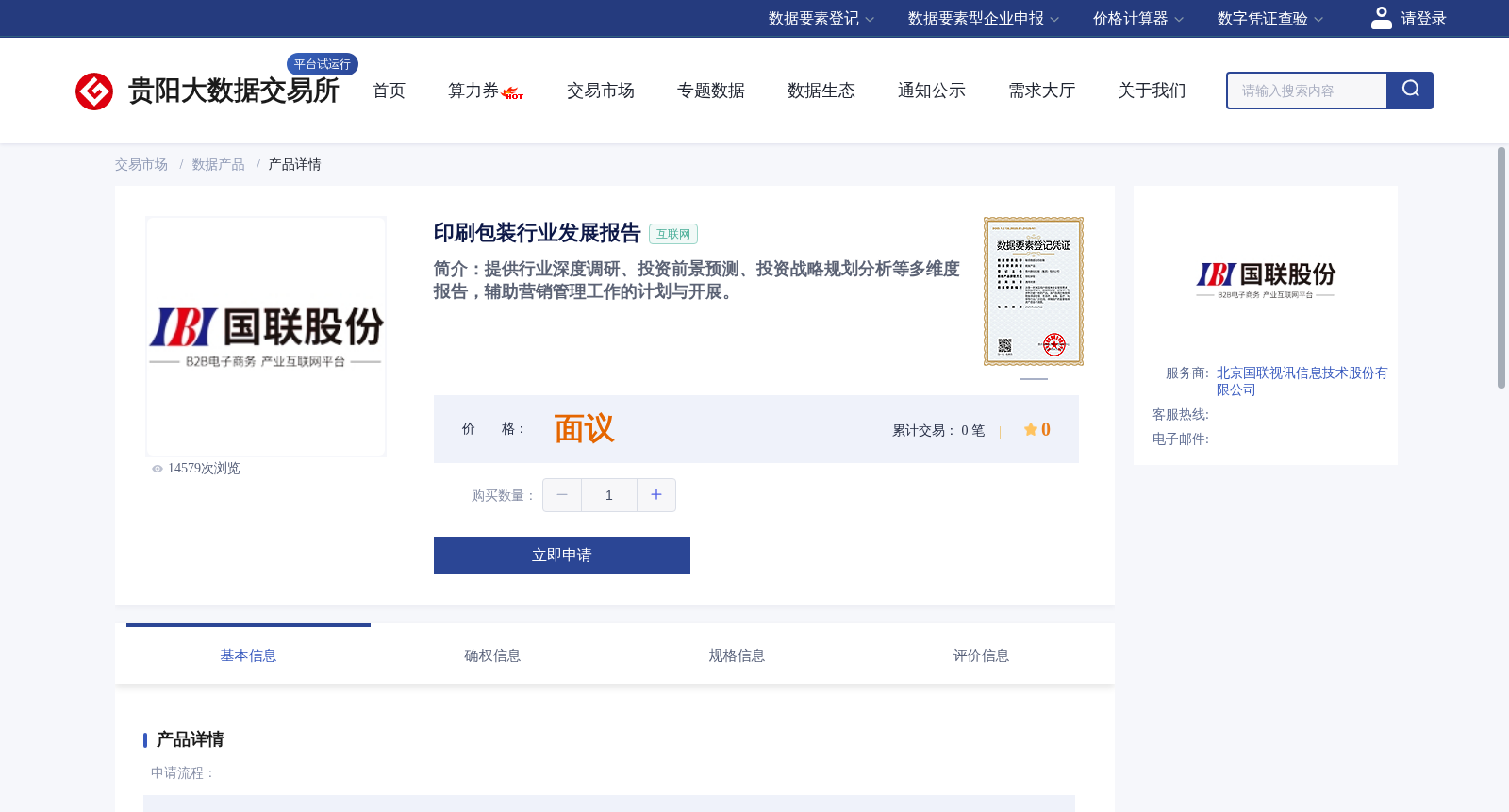Click 交易市场 breadcrumb link

pos(141,165)
